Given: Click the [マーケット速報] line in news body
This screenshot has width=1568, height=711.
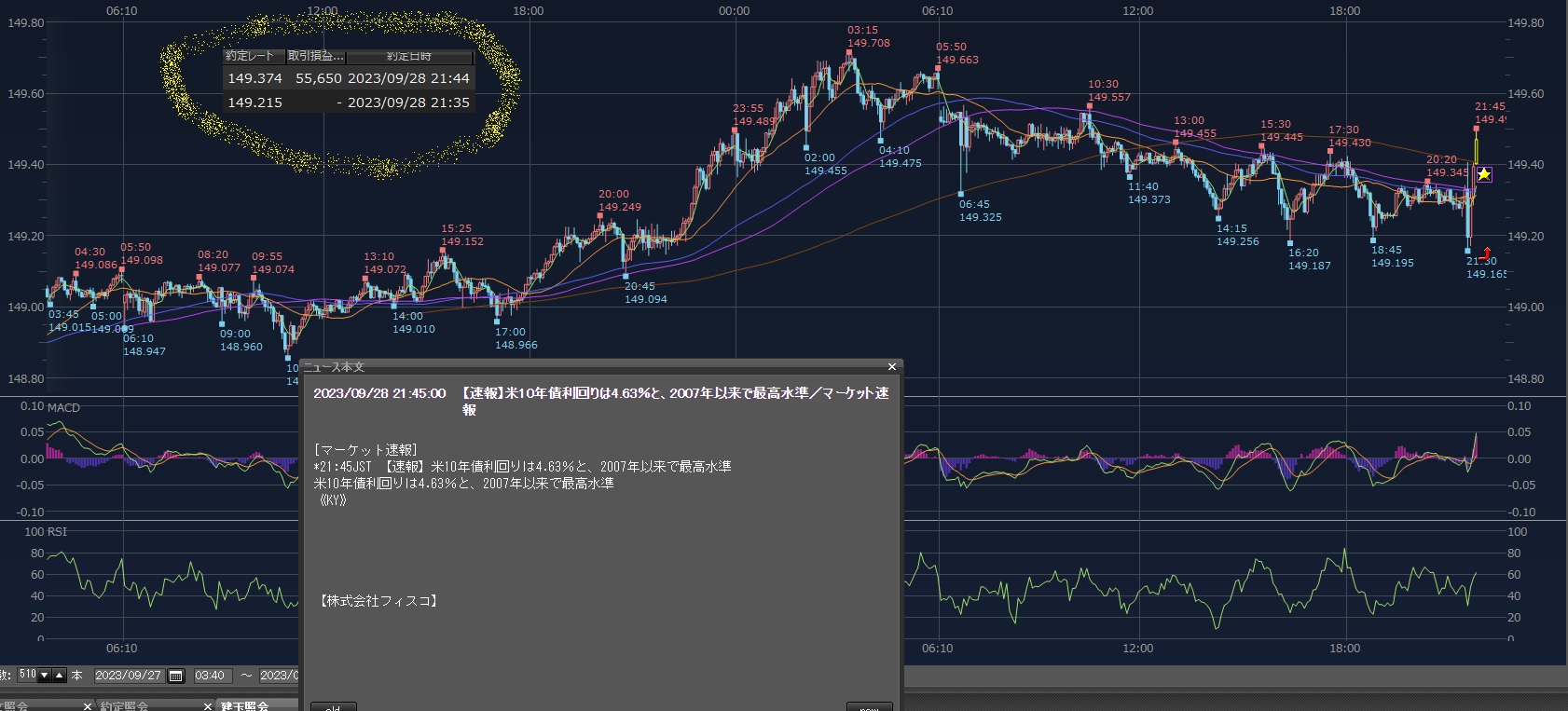Looking at the screenshot, I should (x=366, y=450).
